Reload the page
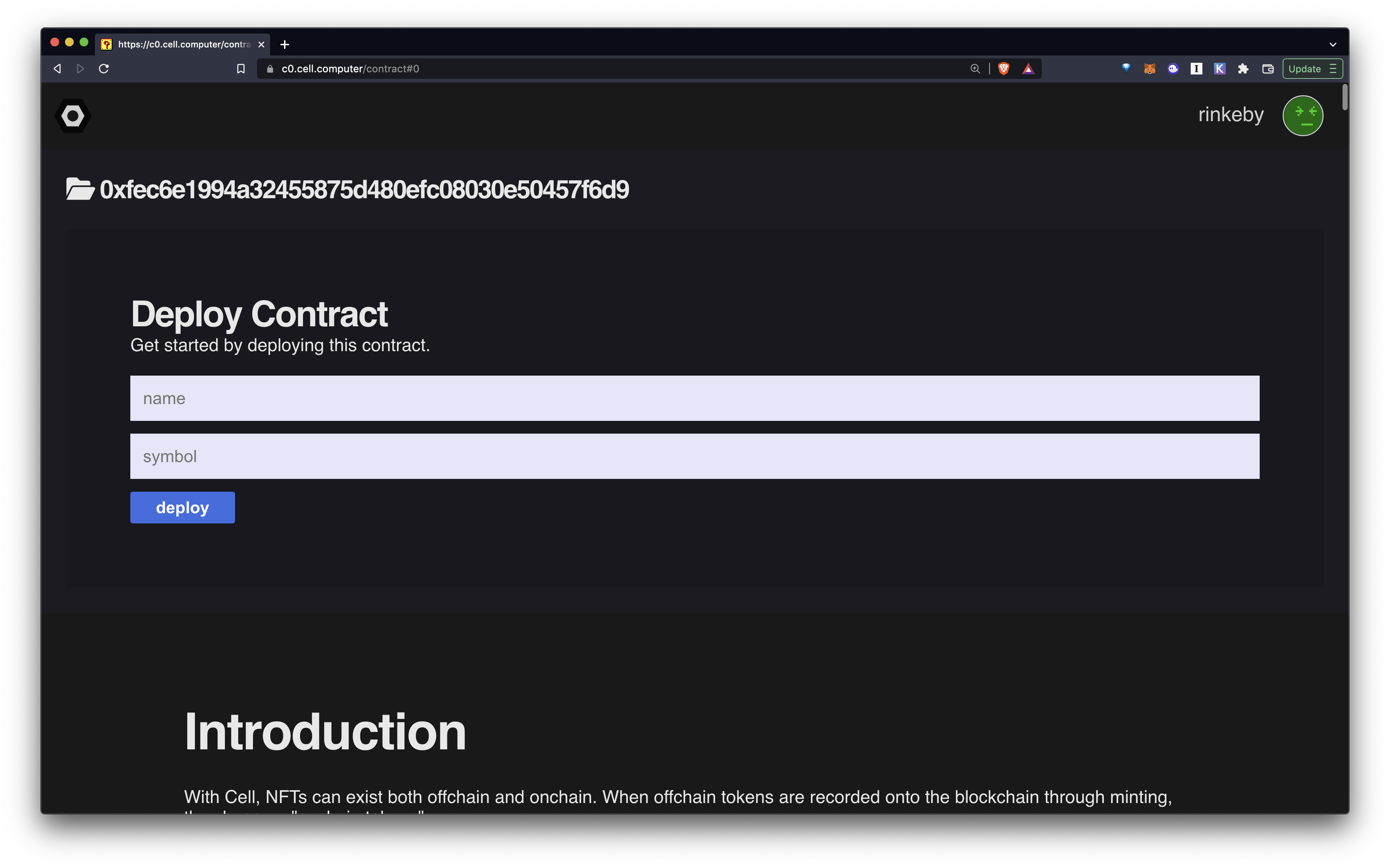1390x868 pixels. tap(104, 69)
